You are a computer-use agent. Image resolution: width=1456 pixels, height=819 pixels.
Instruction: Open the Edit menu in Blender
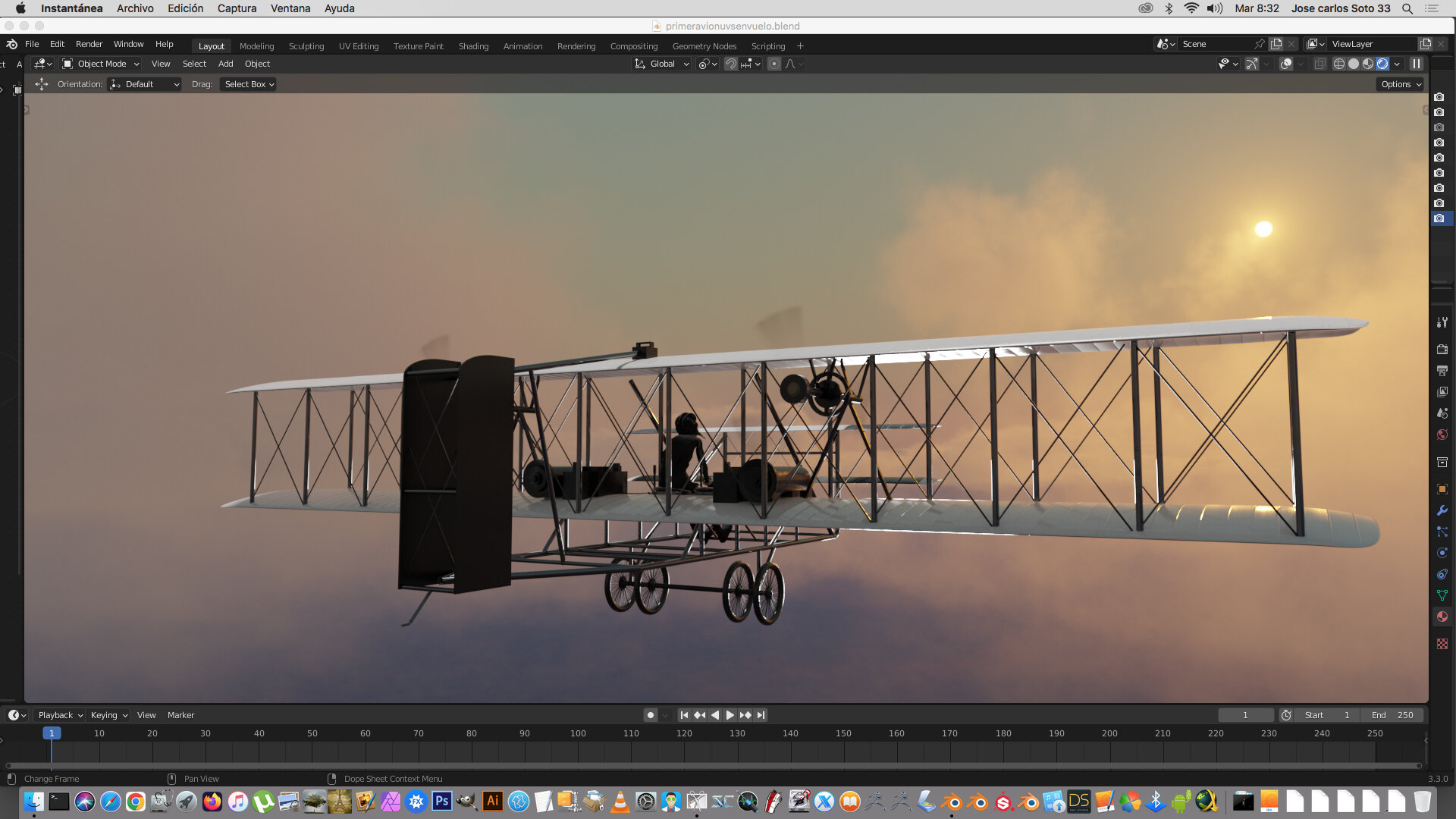pyautogui.click(x=57, y=44)
